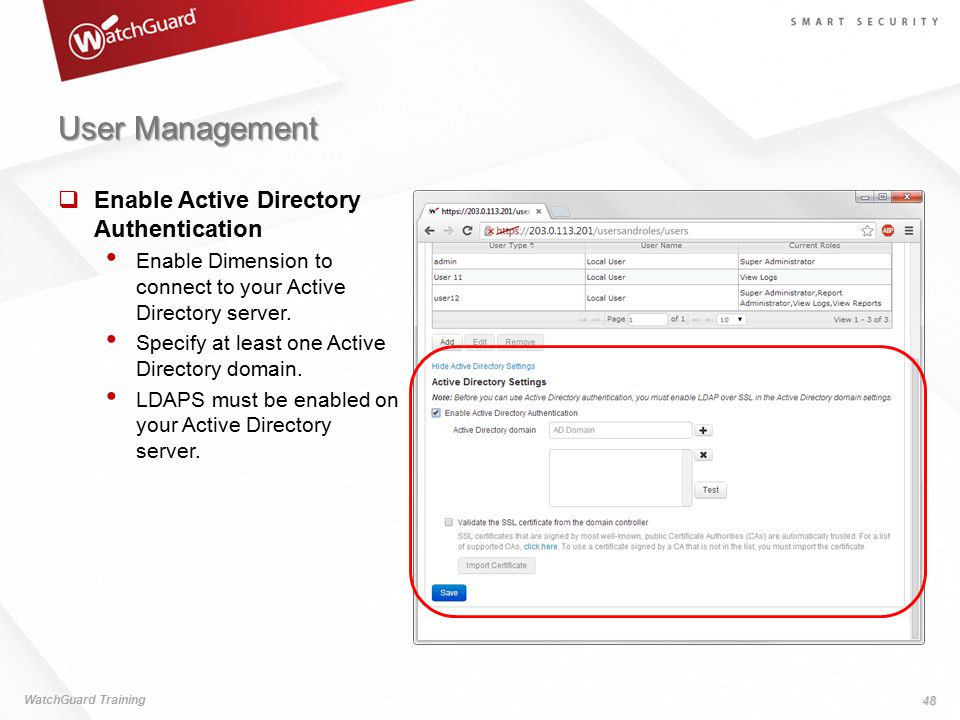The image size is (960, 720).
Task: Click the browser back arrow
Action: 430,231
